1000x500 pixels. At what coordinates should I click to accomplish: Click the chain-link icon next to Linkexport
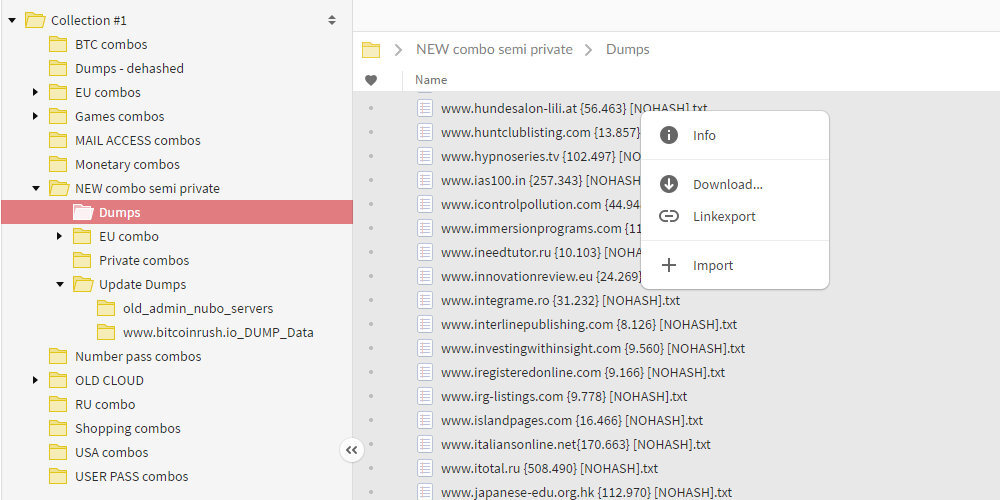(669, 216)
